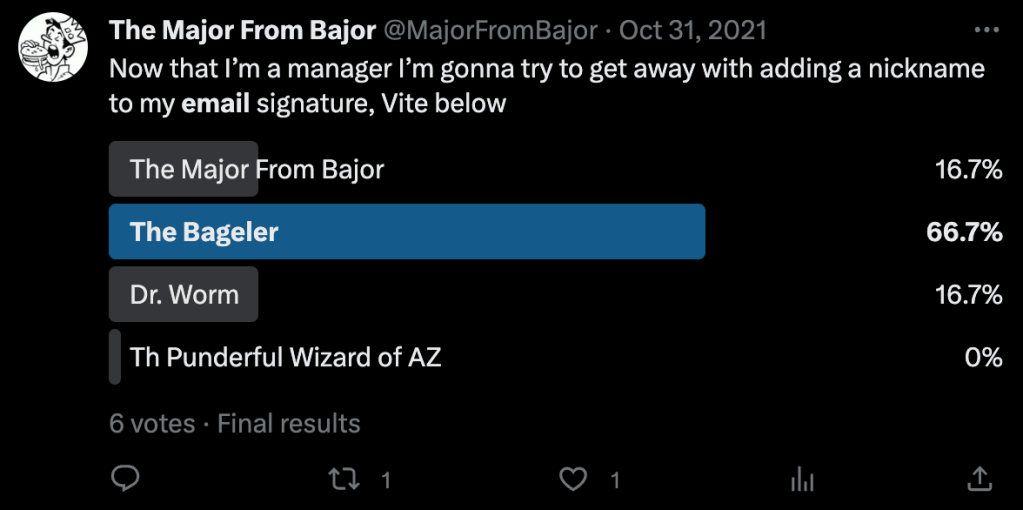Click the retweet arrows icon
Viewport: 1023px width, 510px height.
(x=343, y=479)
